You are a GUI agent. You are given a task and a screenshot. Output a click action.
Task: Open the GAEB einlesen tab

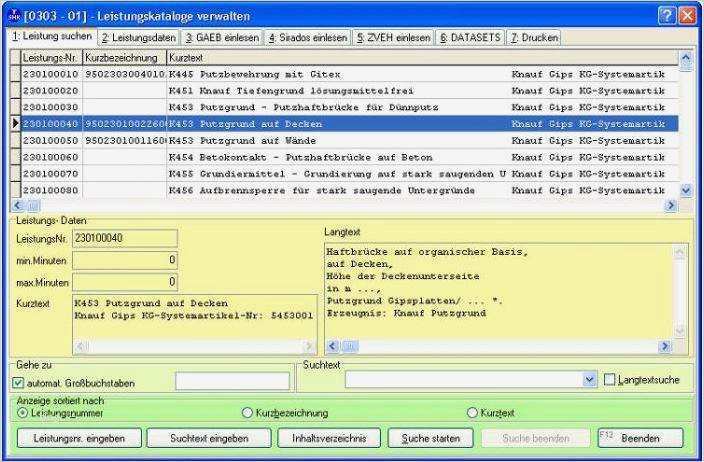coord(222,38)
